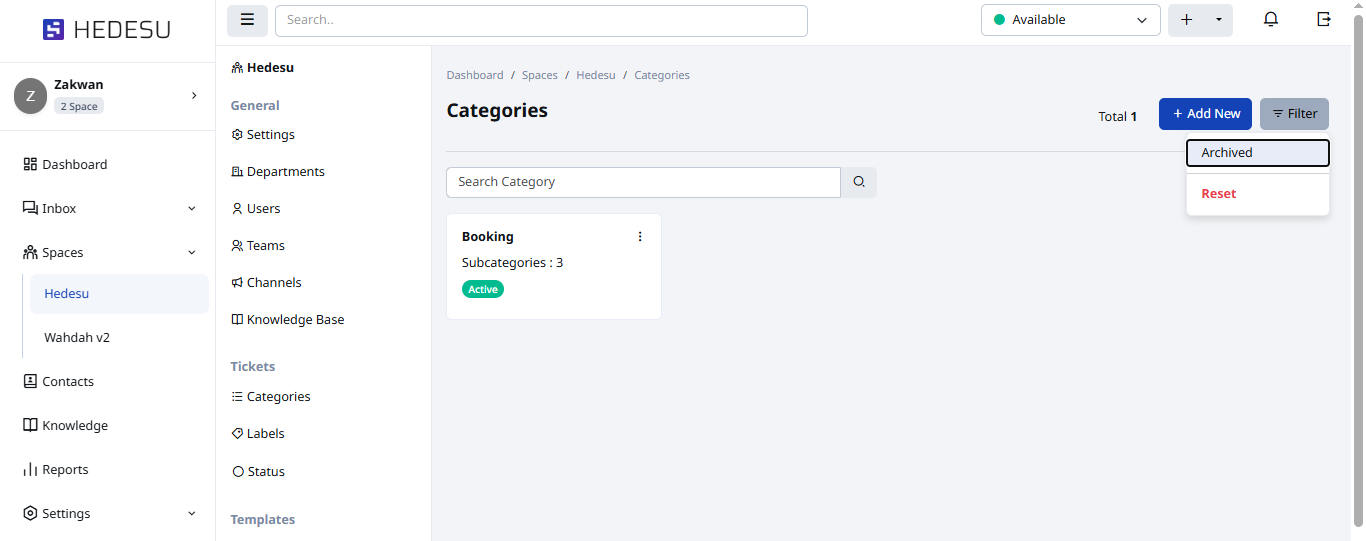Click the Add New button
The height and width of the screenshot is (541, 1366).
pos(1205,114)
